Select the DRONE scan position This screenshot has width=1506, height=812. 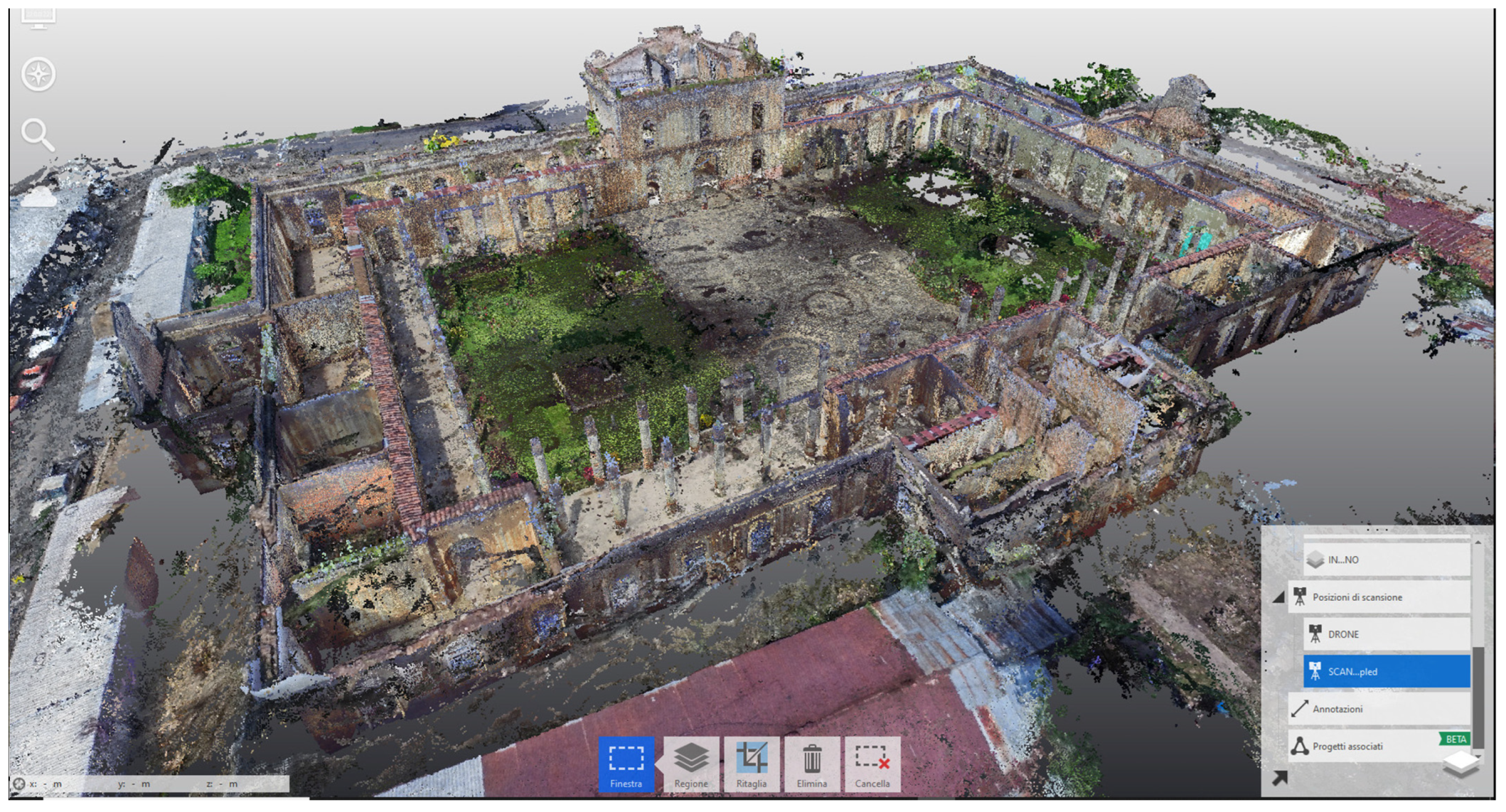[x=1385, y=634]
